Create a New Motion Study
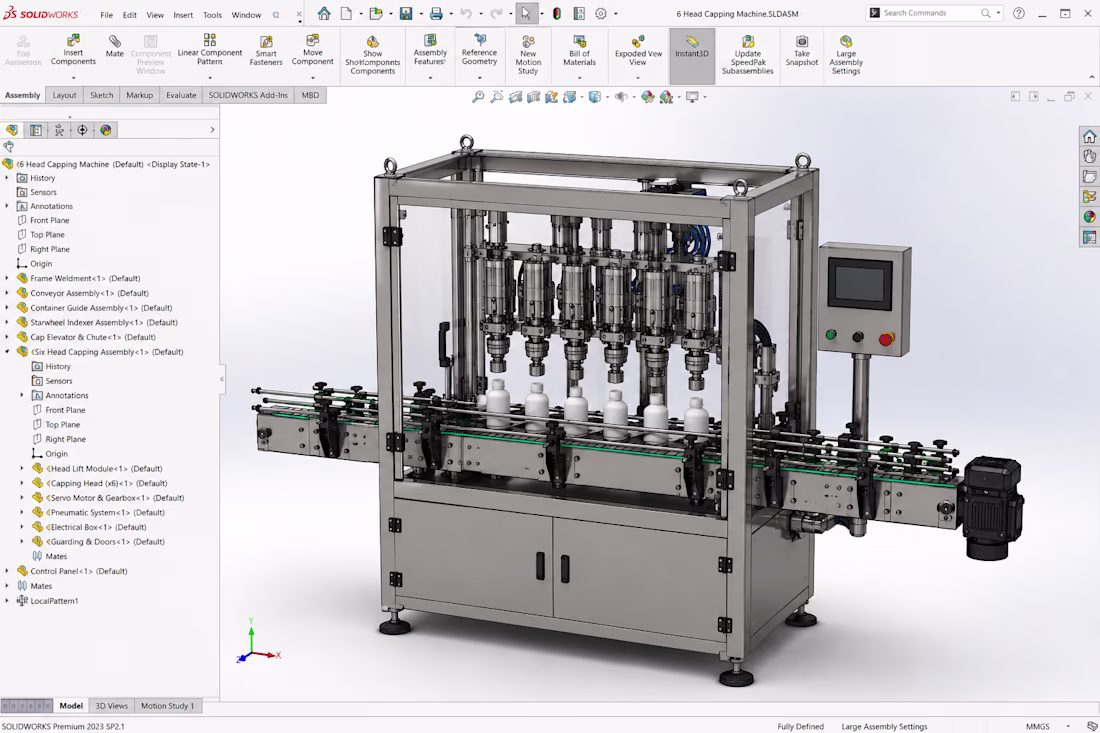This screenshot has width=1100, height=733. pos(528,55)
